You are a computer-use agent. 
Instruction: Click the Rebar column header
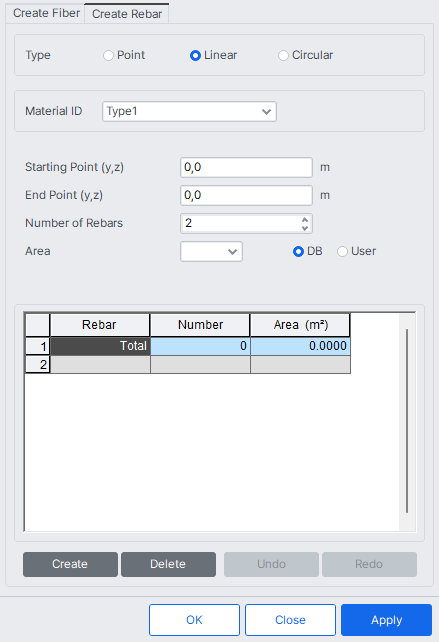(x=100, y=325)
